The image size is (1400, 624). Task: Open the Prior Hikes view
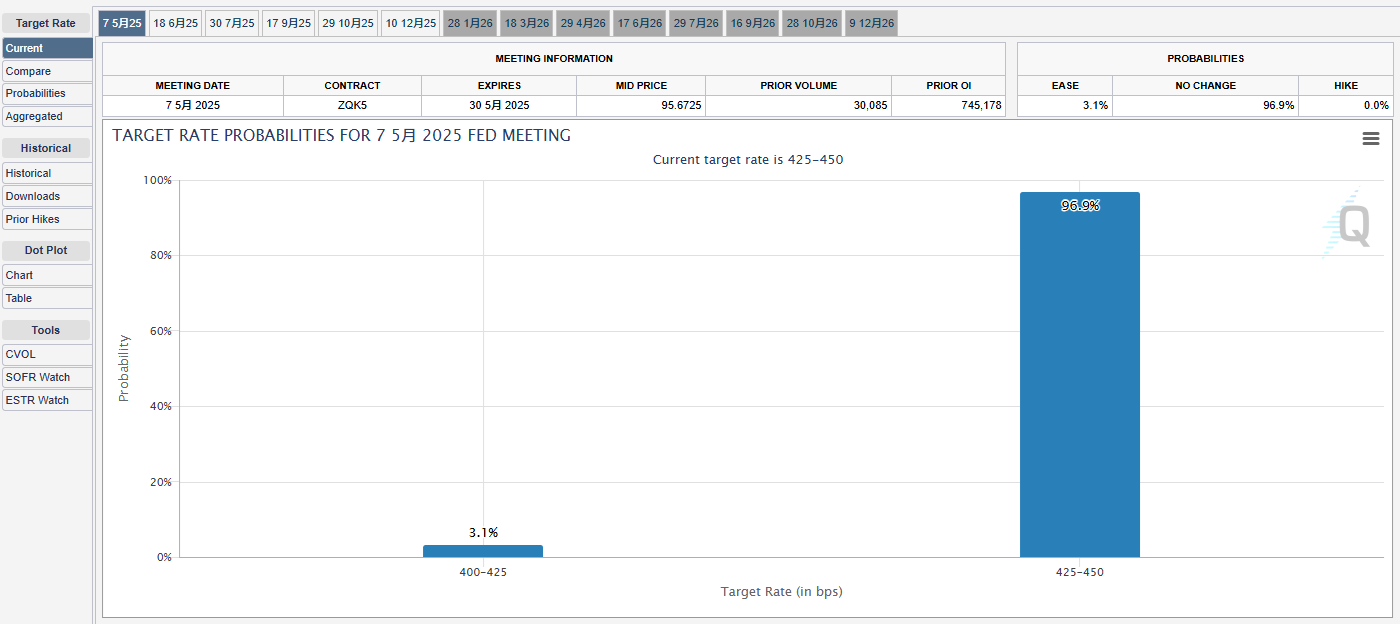point(47,219)
